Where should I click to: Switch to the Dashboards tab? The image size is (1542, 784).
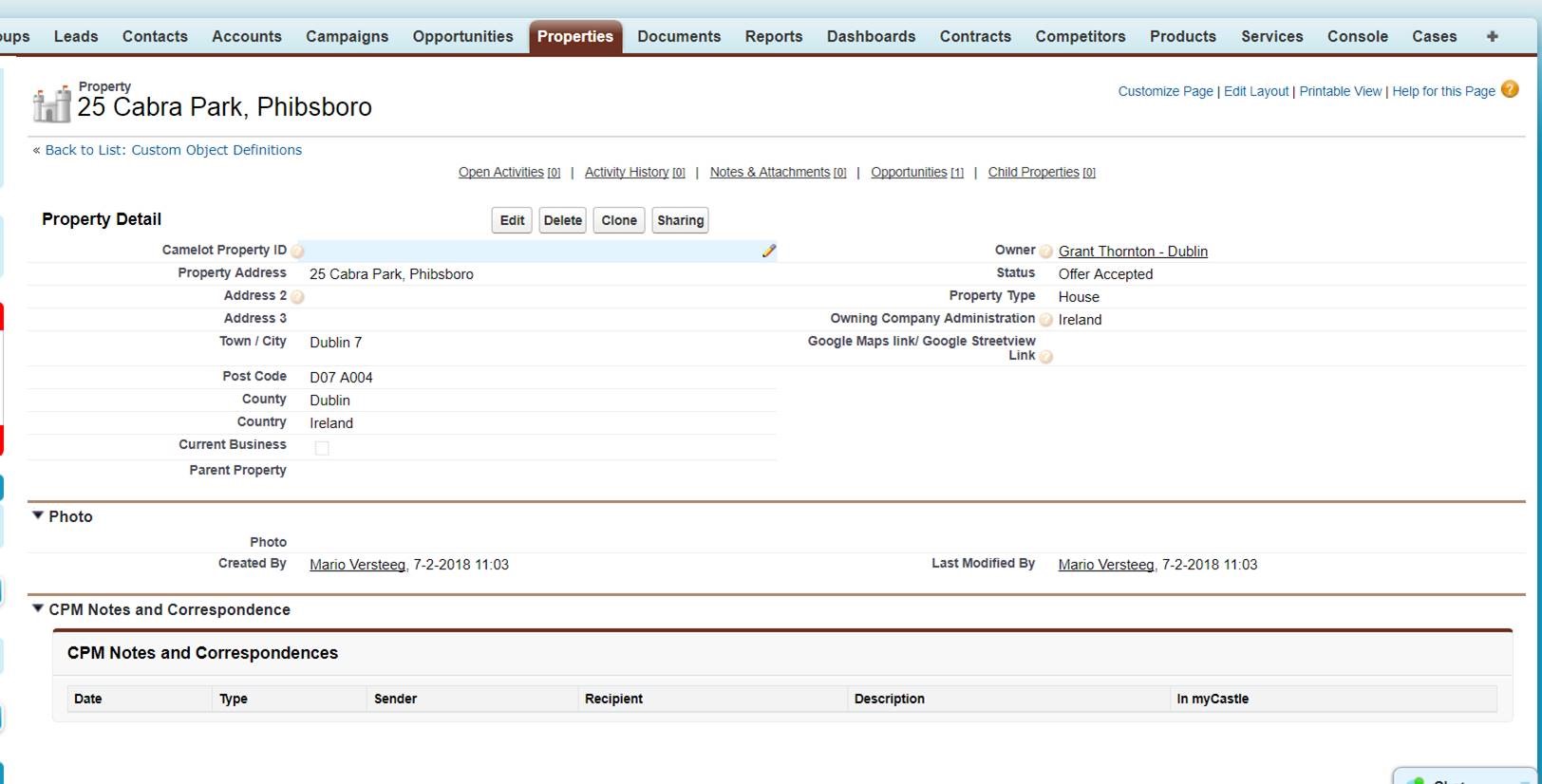click(871, 36)
